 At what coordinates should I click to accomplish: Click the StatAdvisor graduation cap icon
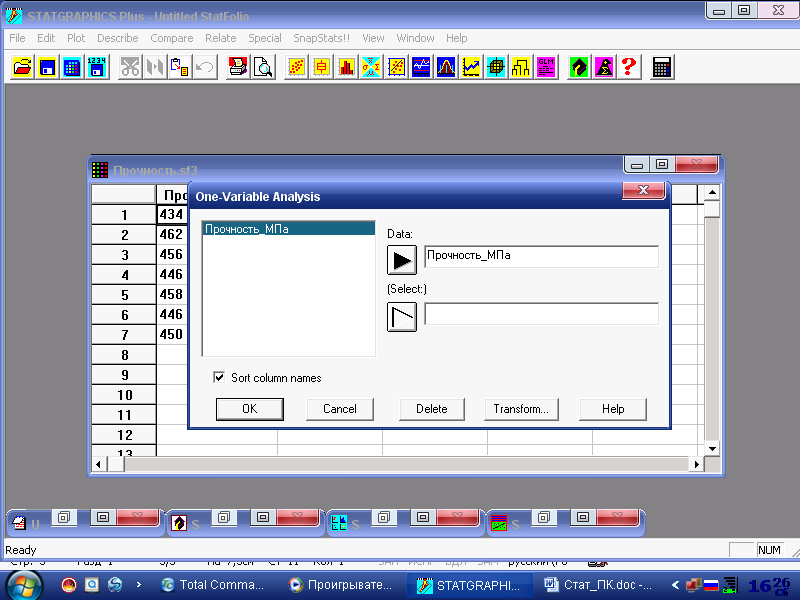point(579,67)
